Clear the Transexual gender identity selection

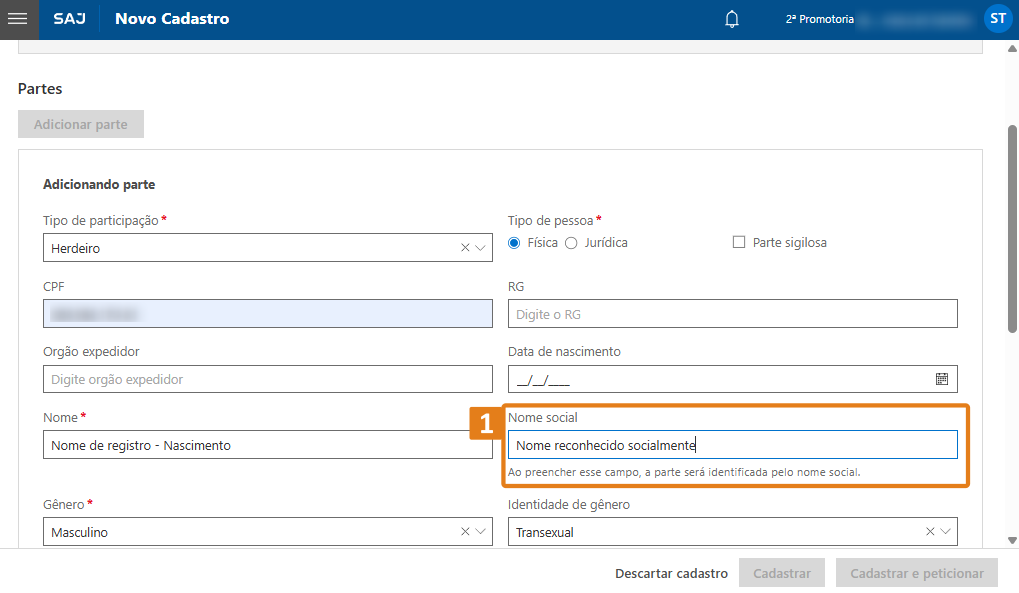(930, 532)
